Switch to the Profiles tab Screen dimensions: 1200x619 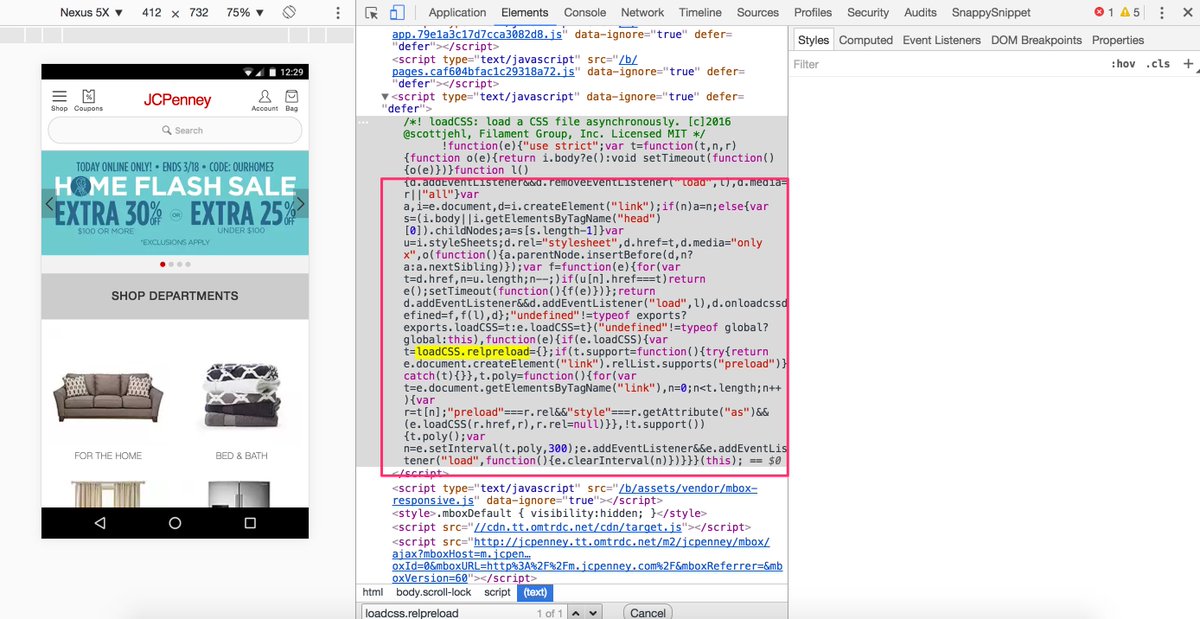[x=813, y=13]
